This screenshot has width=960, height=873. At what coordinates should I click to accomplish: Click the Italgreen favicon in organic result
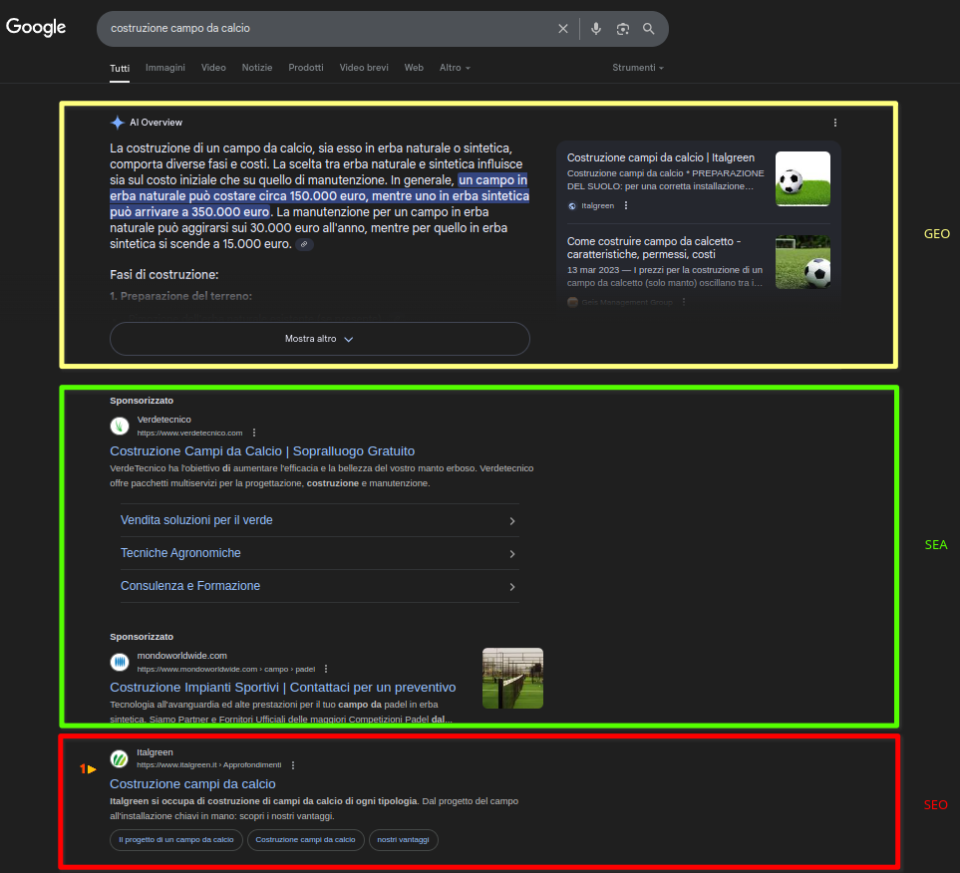119,759
